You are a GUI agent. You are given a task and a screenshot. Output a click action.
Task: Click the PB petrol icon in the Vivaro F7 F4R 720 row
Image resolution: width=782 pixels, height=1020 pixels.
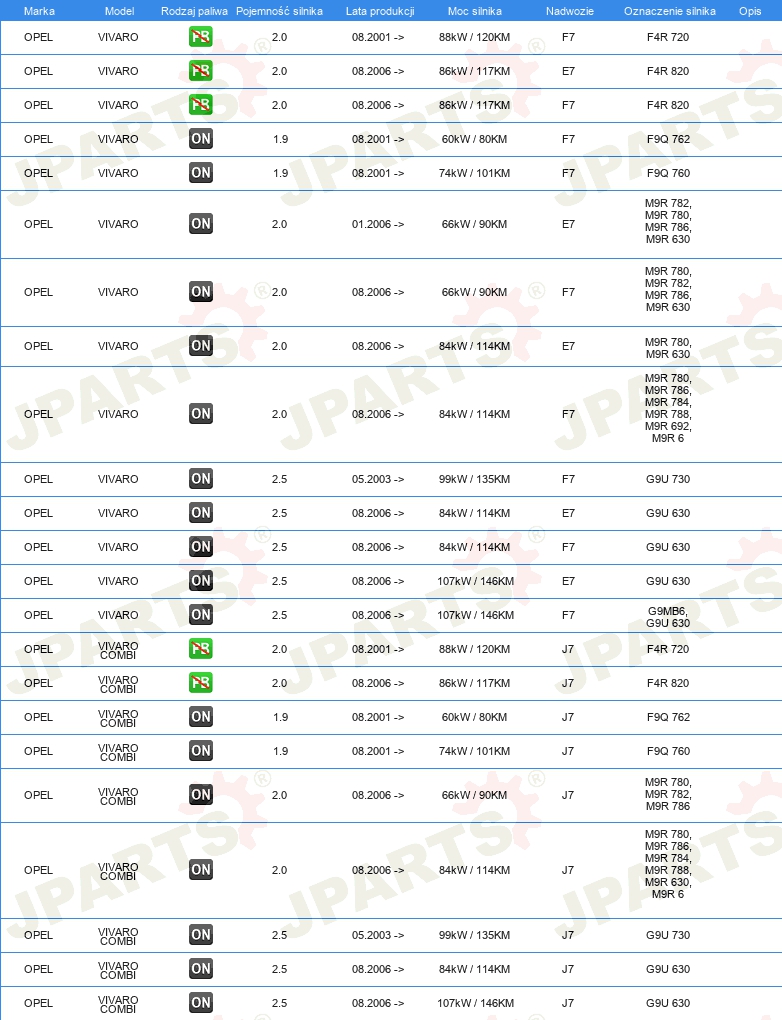[x=200, y=37]
